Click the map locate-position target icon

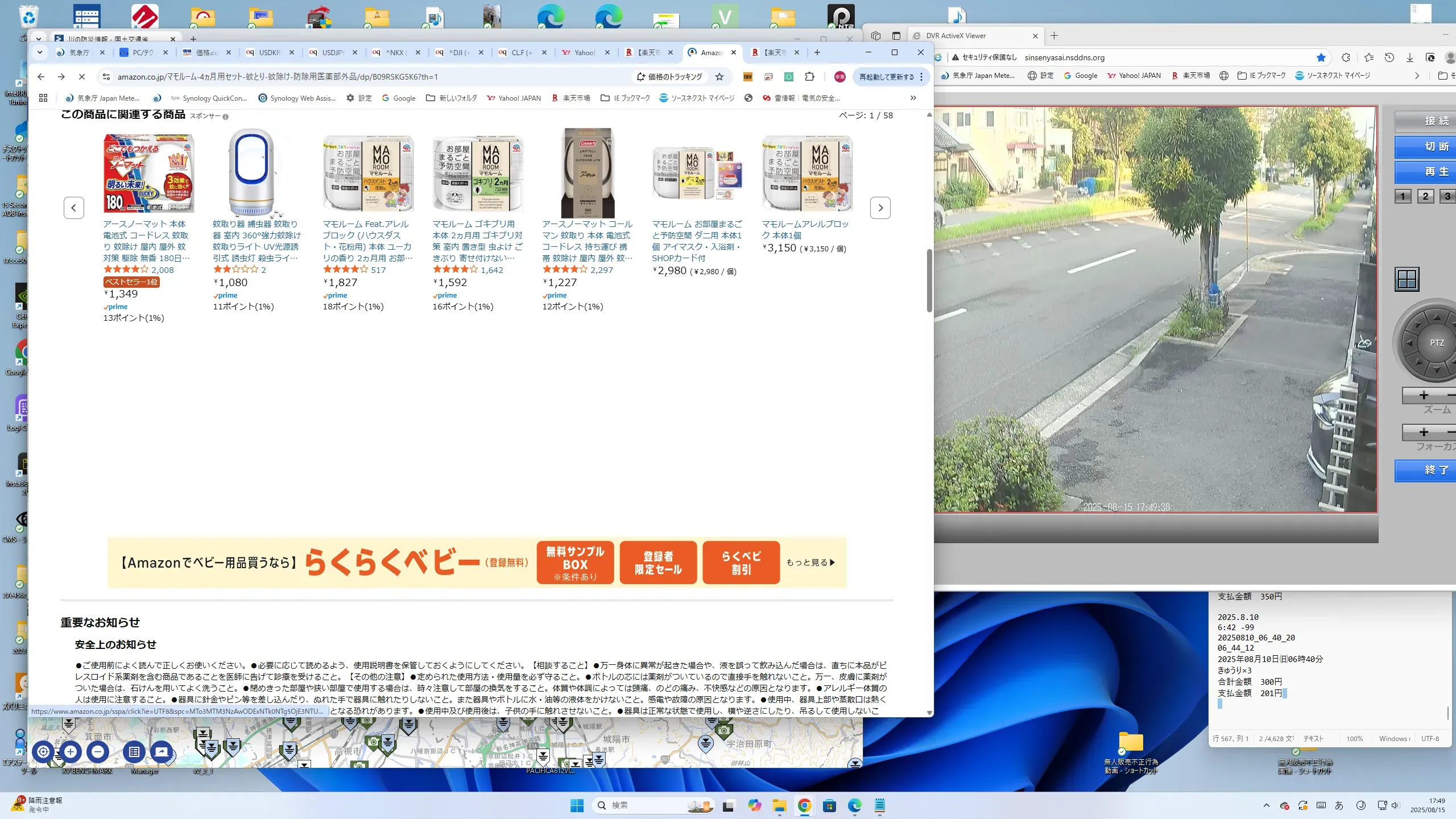pyautogui.click(x=43, y=751)
